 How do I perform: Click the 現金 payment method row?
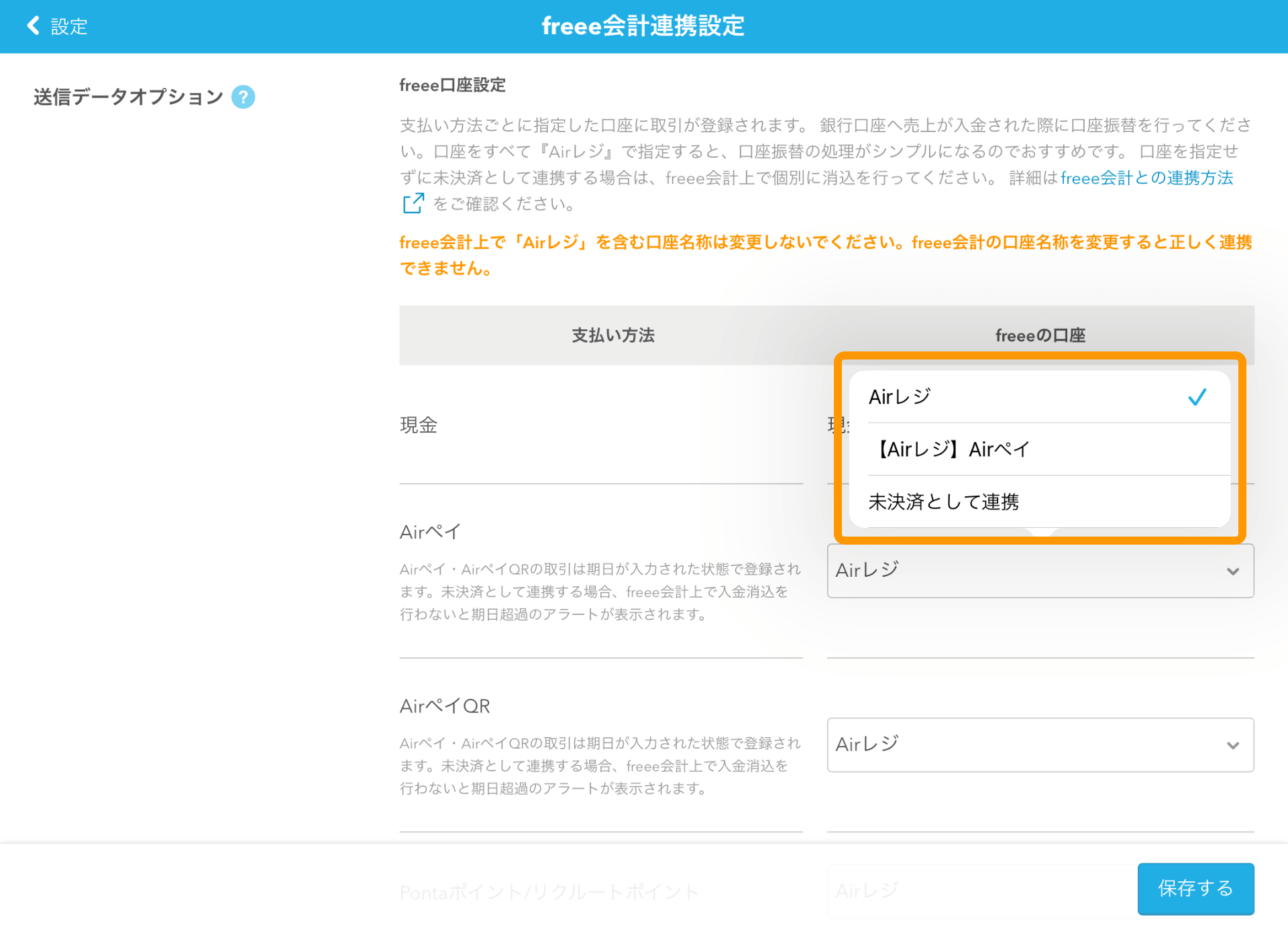click(419, 425)
